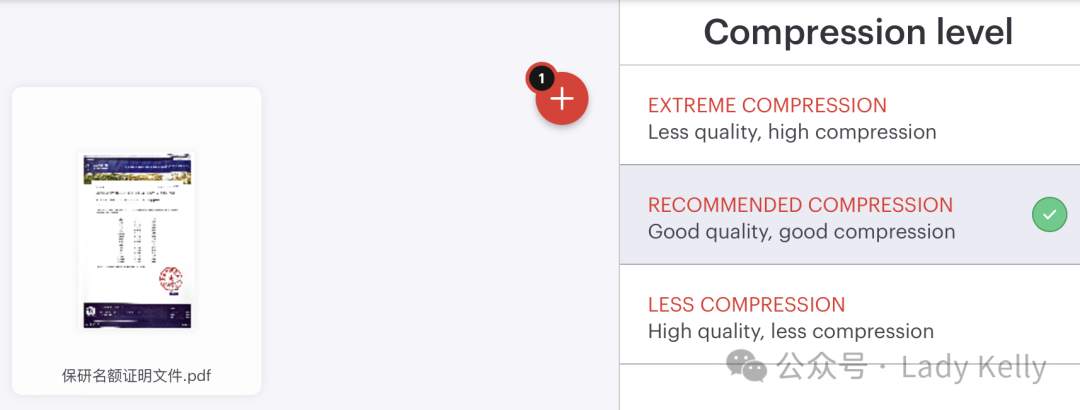1080x410 pixels.
Task: Click the 'Good quality, good compression' description
Action: (801, 232)
